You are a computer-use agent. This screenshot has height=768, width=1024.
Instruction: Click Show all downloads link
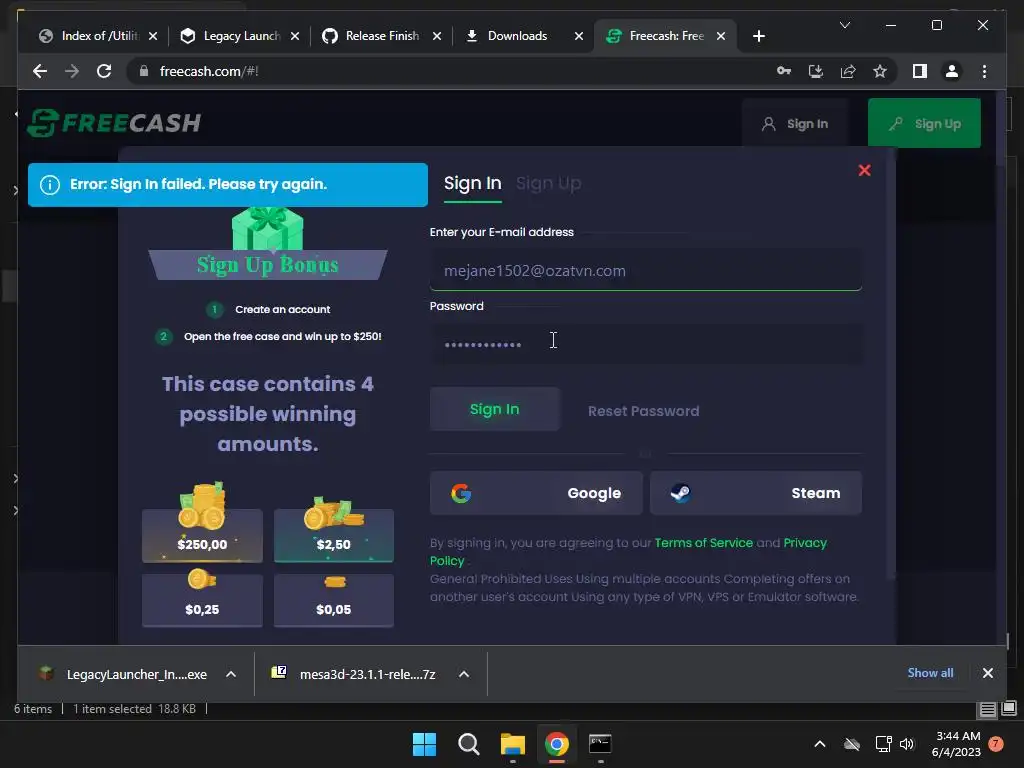[930, 673]
